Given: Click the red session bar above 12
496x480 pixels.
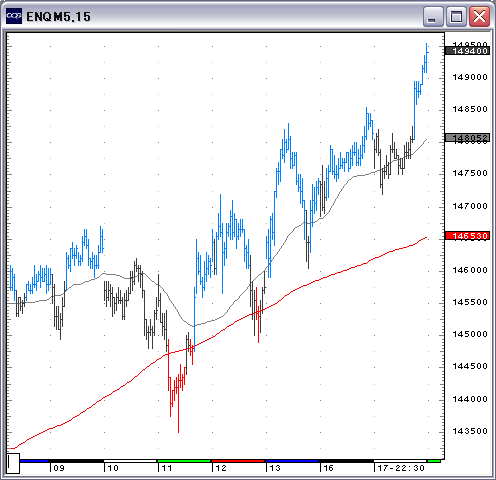Looking at the screenshot, I should point(238,461).
